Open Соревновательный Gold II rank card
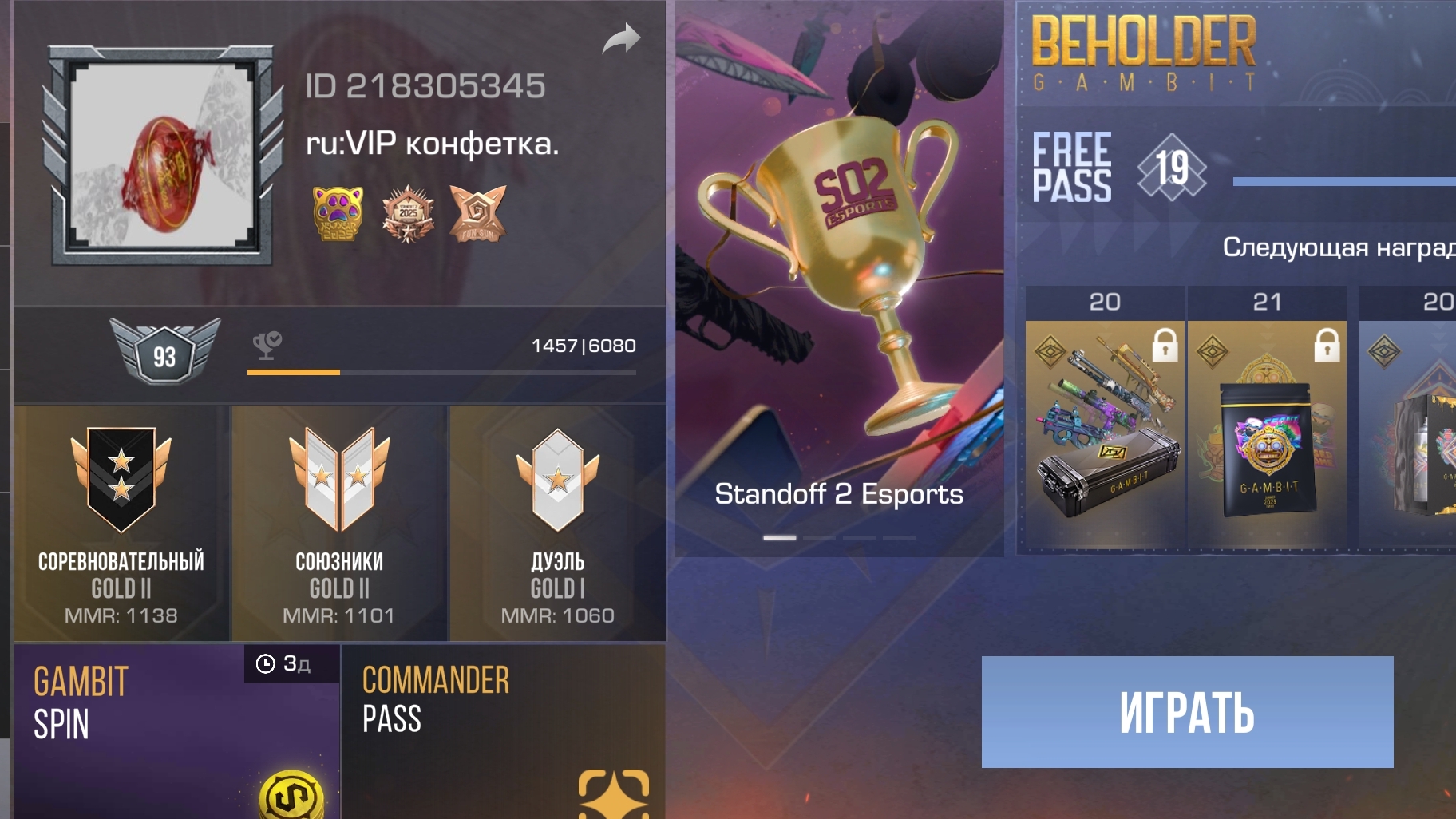 (121, 523)
